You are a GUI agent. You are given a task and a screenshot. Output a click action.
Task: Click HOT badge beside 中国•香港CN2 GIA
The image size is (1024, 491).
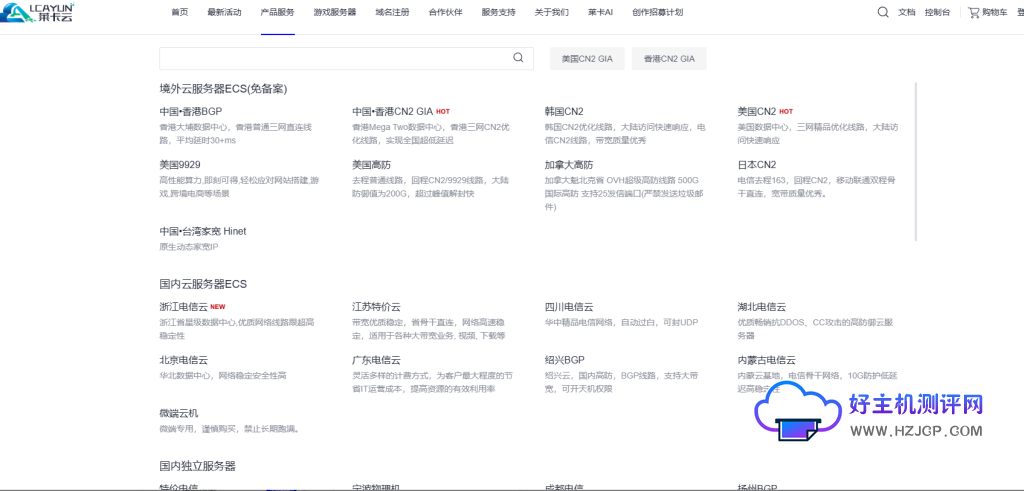pyautogui.click(x=443, y=111)
